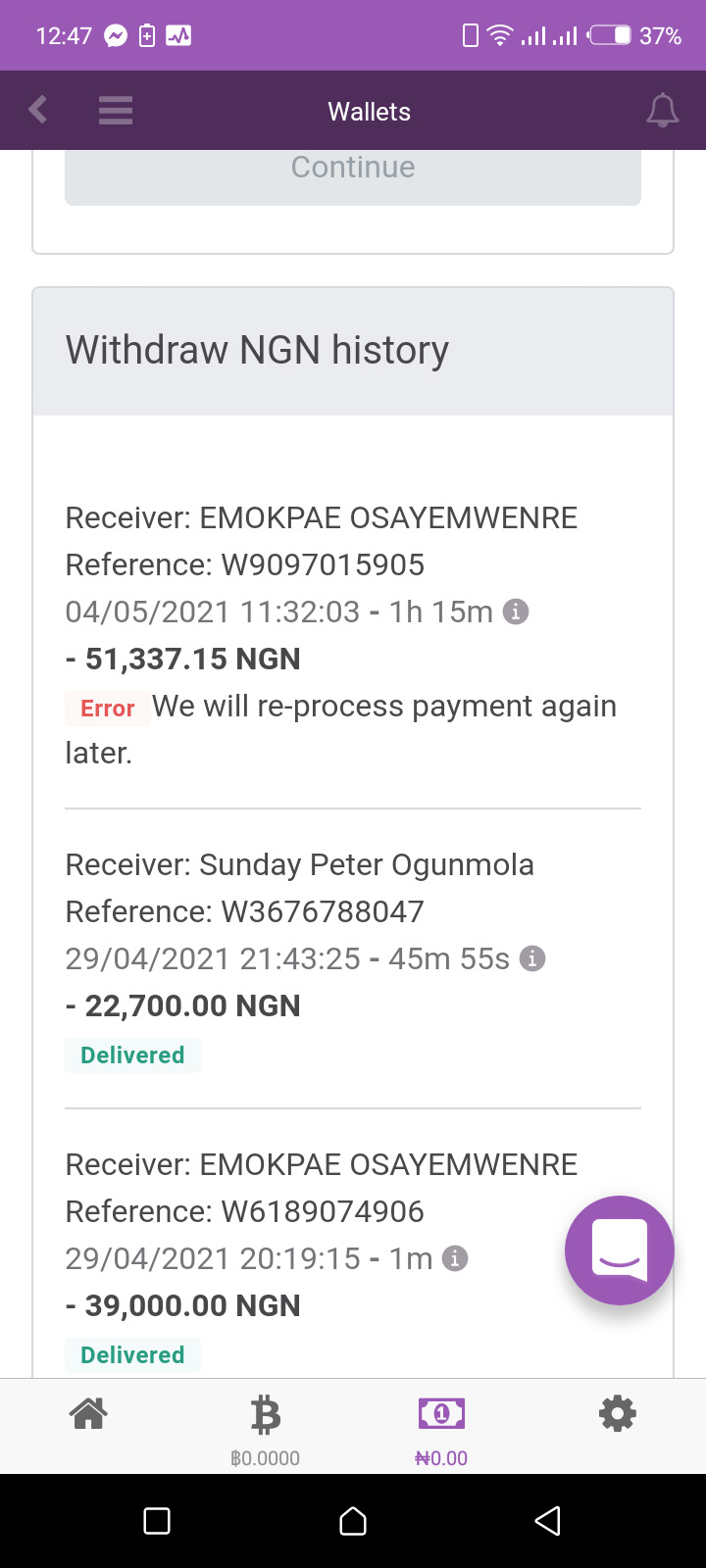
Task: Tap Delivered badge under 39,000.00 NGN
Action: tap(132, 1355)
